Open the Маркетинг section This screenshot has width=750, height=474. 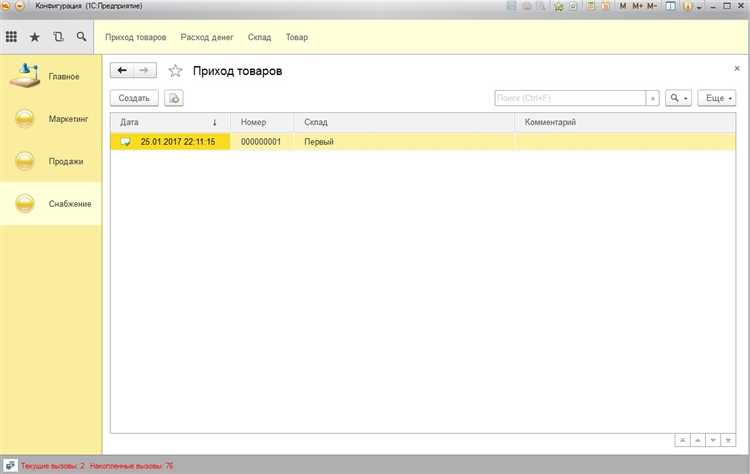coord(51,119)
